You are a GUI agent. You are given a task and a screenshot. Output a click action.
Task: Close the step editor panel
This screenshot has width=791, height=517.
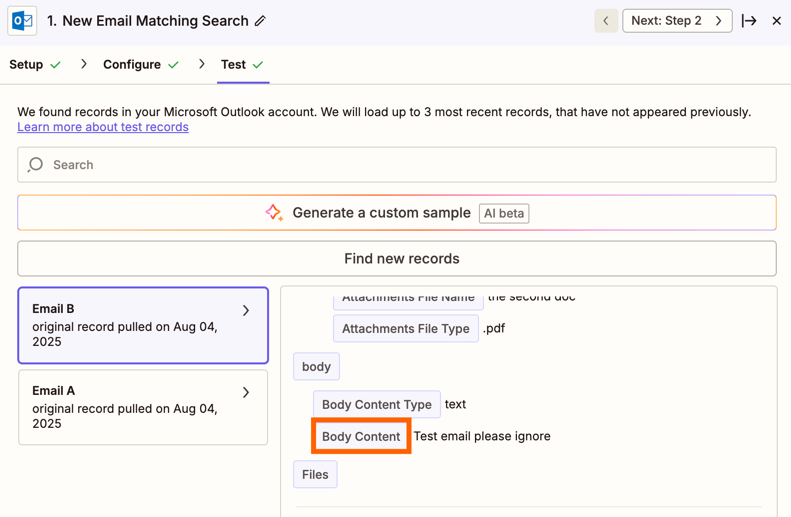(777, 21)
